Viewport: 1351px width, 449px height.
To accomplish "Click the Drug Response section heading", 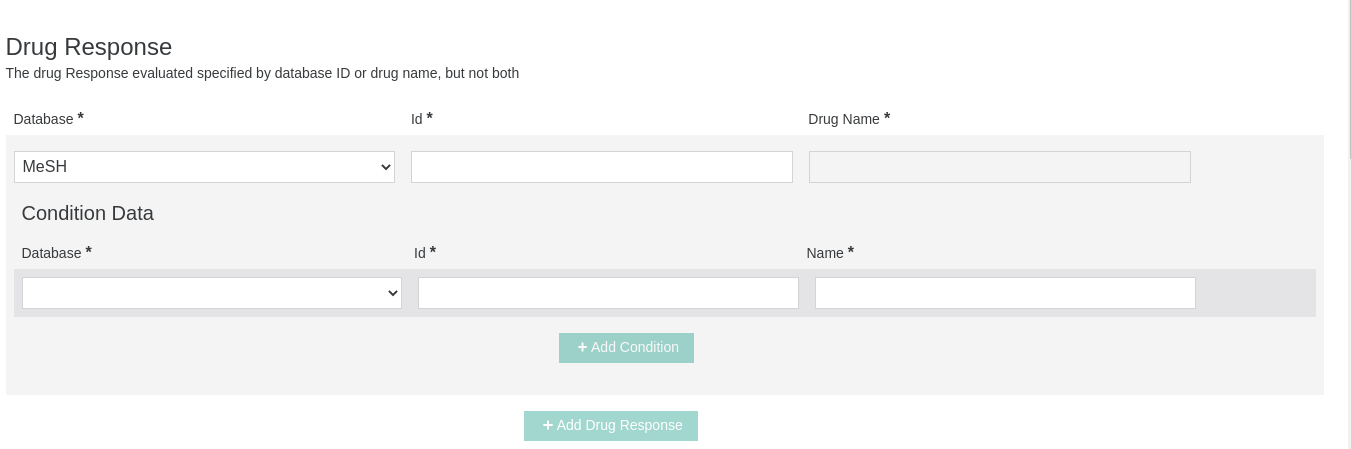I will pyautogui.click(x=89, y=47).
